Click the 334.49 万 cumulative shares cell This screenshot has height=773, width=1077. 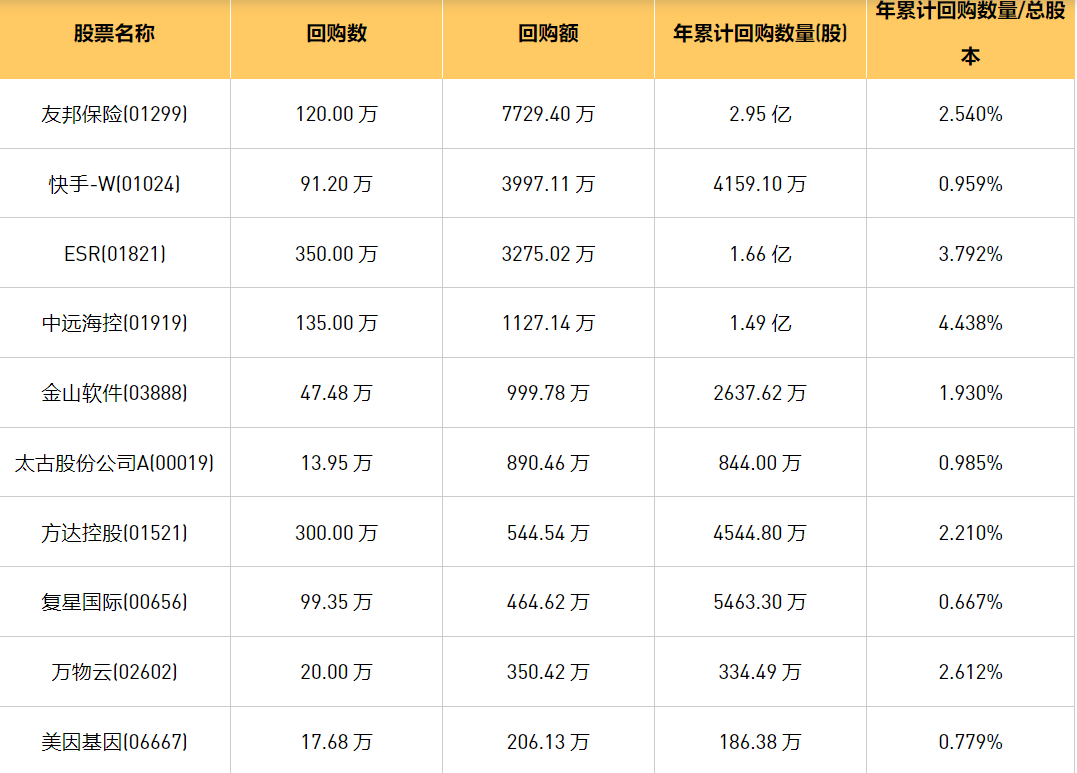tap(760, 673)
